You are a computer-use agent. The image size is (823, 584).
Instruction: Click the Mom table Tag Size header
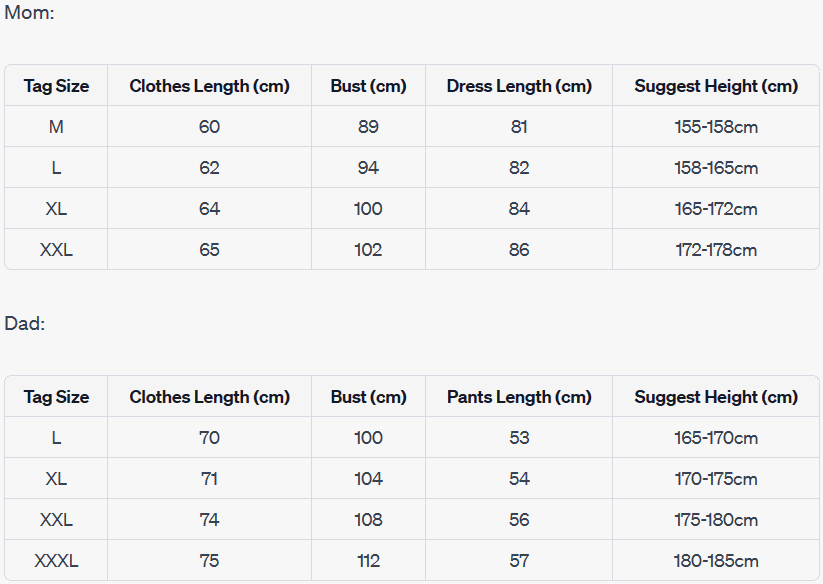click(x=56, y=86)
